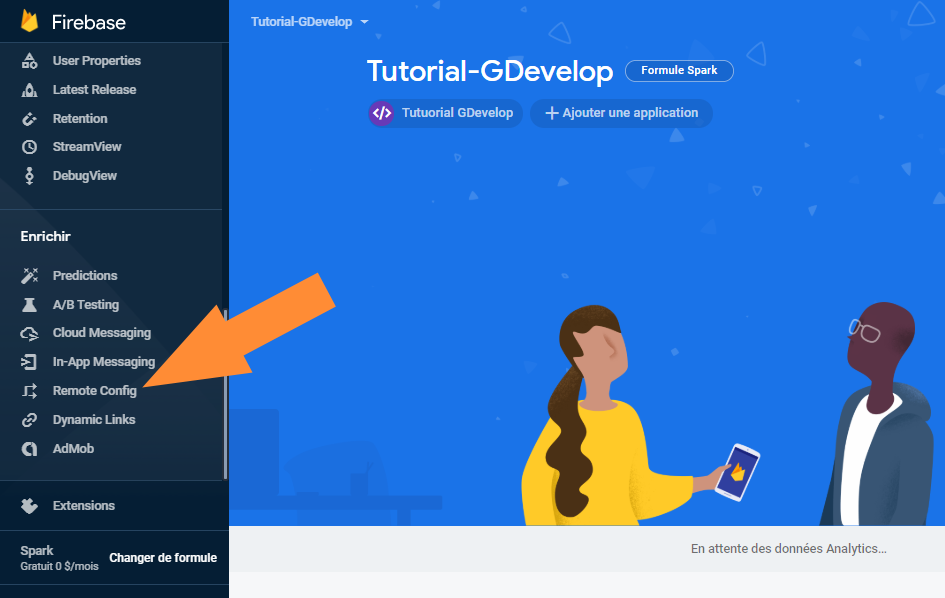
Task: Click the Latest Release rocket icon
Action: click(30, 90)
